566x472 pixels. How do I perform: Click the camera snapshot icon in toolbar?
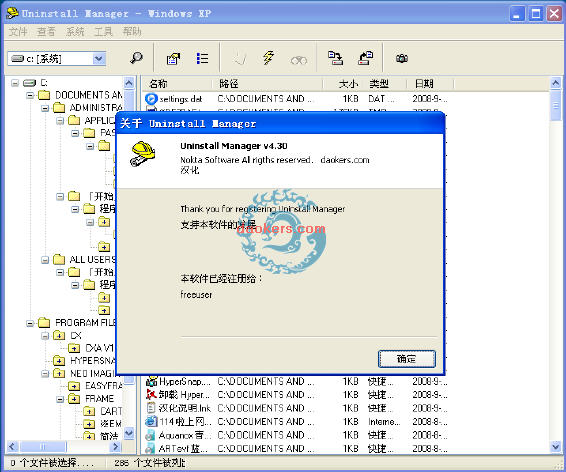pyautogui.click(x=402, y=58)
